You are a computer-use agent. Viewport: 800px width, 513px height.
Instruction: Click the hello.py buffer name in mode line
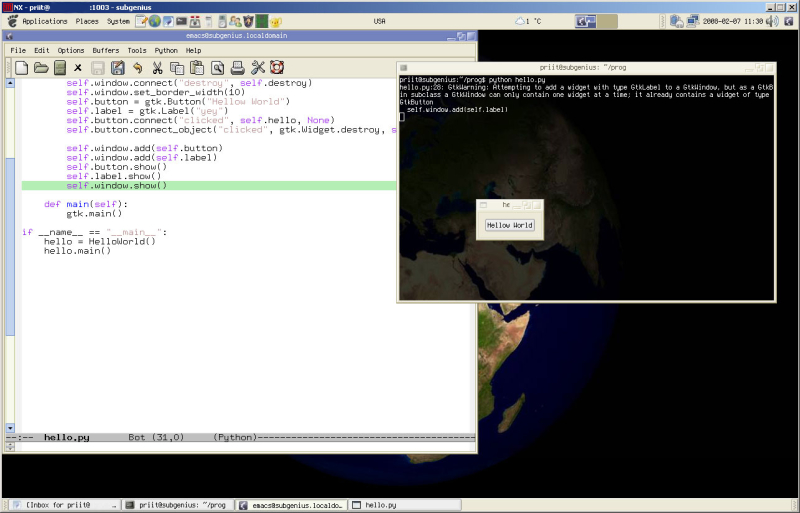click(x=67, y=437)
